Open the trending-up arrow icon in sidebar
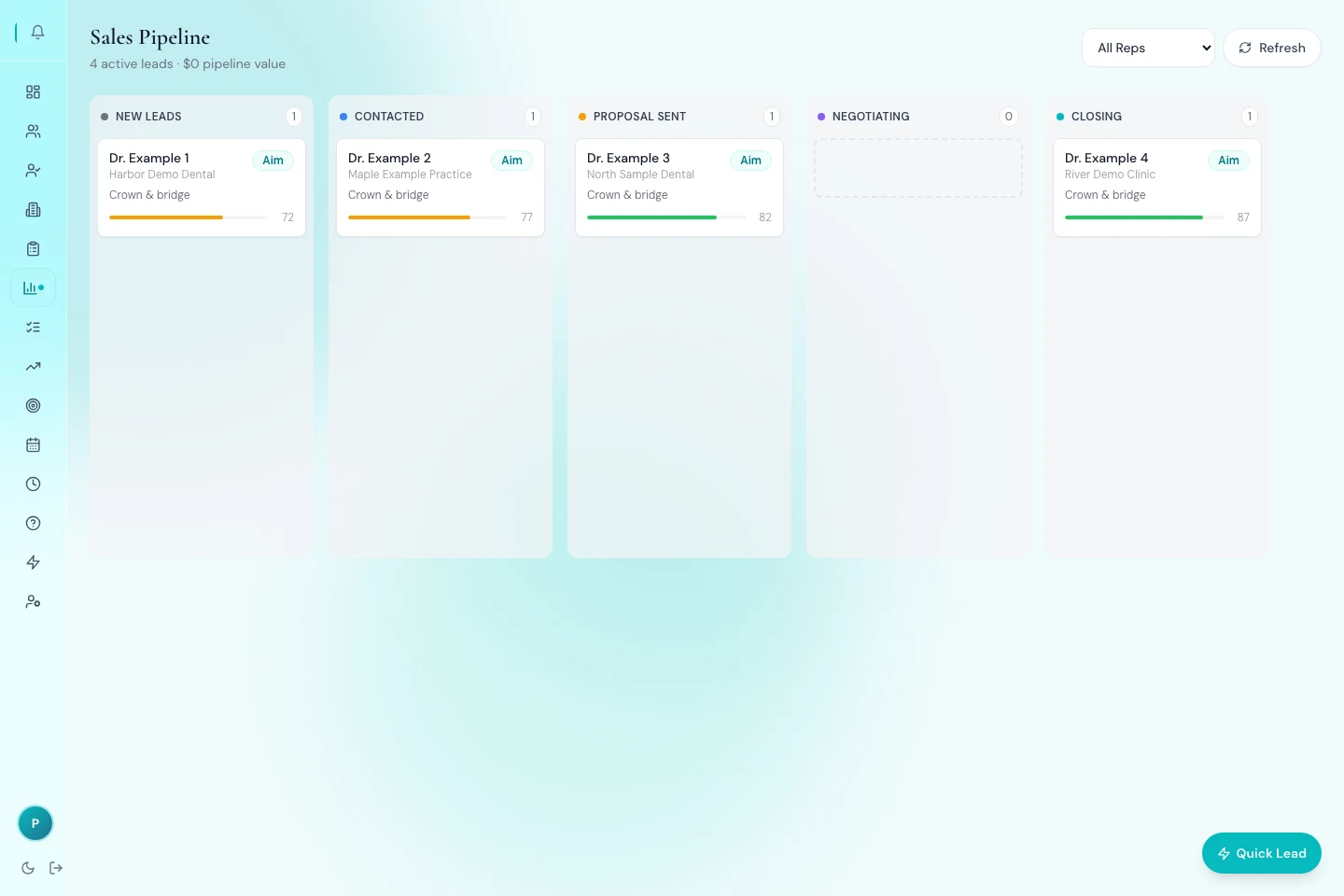This screenshot has height=896, width=1344. point(34,366)
